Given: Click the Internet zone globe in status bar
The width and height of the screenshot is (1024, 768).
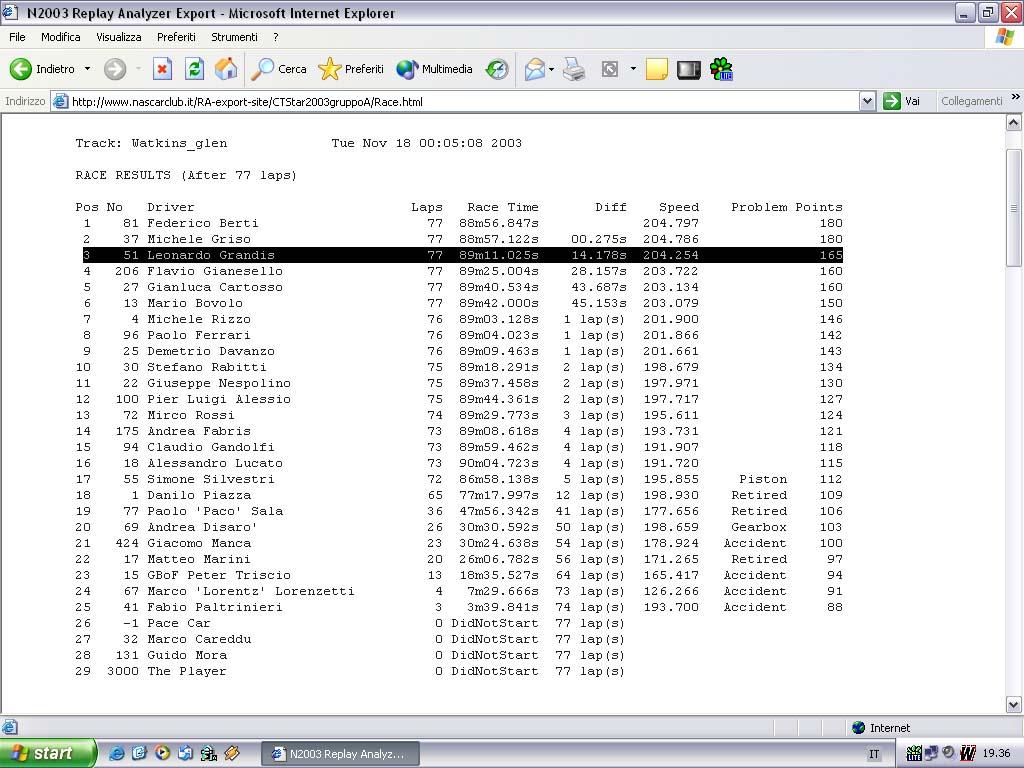Looking at the screenshot, I should [x=858, y=728].
